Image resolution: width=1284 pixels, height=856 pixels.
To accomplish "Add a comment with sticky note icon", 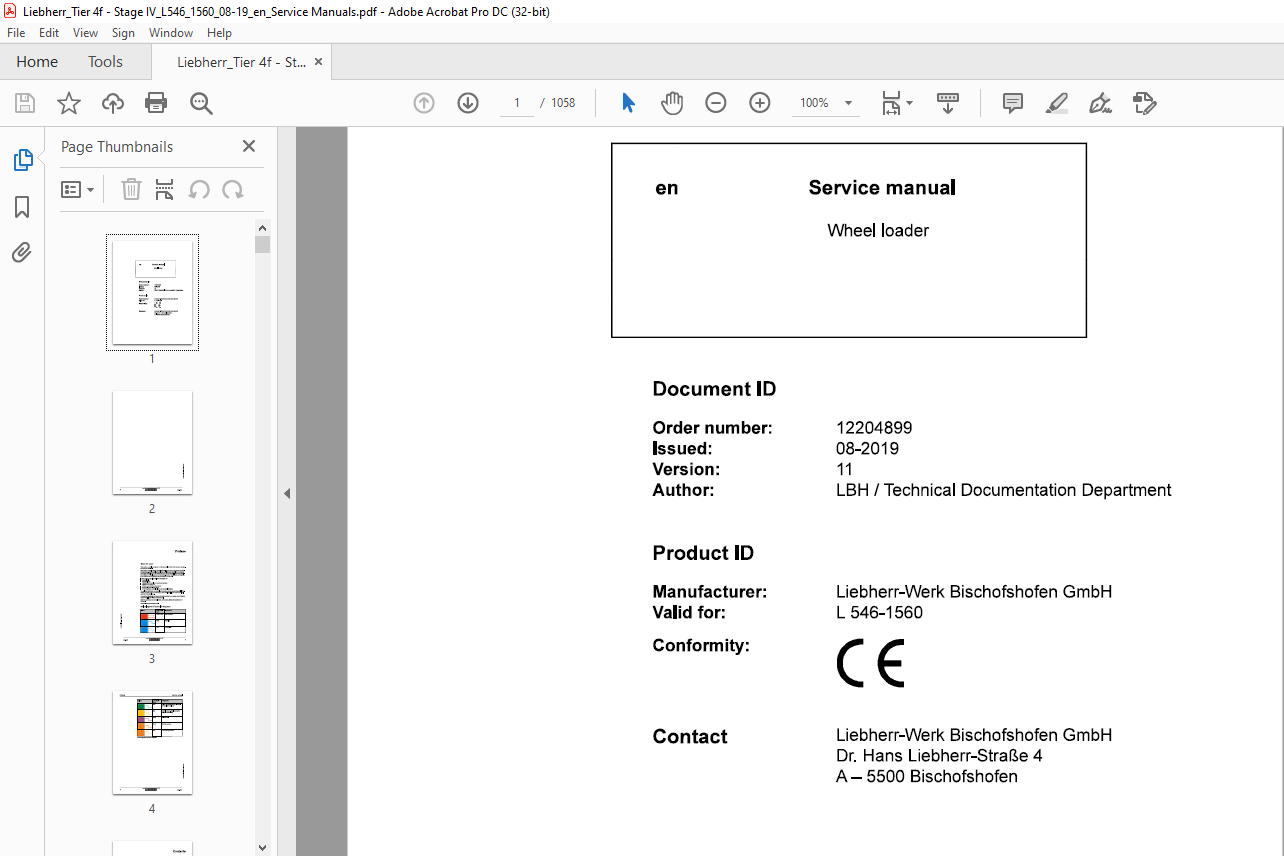I will tap(1013, 103).
